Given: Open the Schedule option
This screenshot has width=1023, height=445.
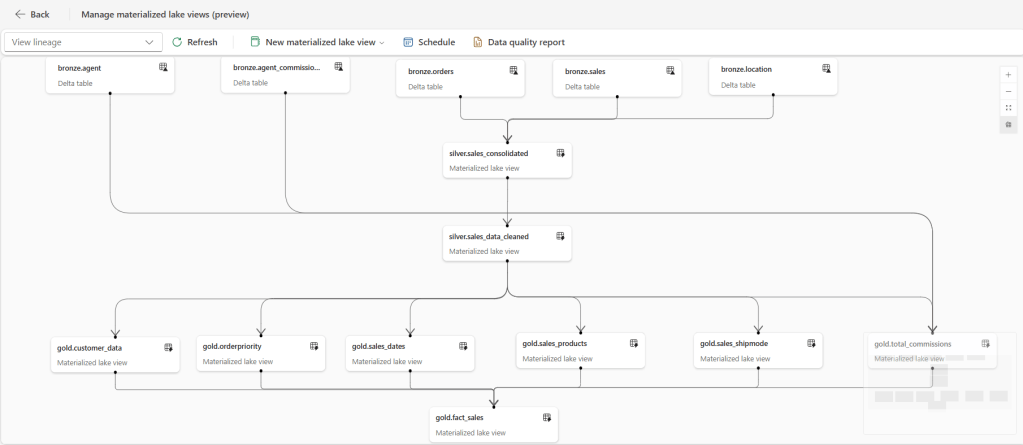Looking at the screenshot, I should 429,42.
